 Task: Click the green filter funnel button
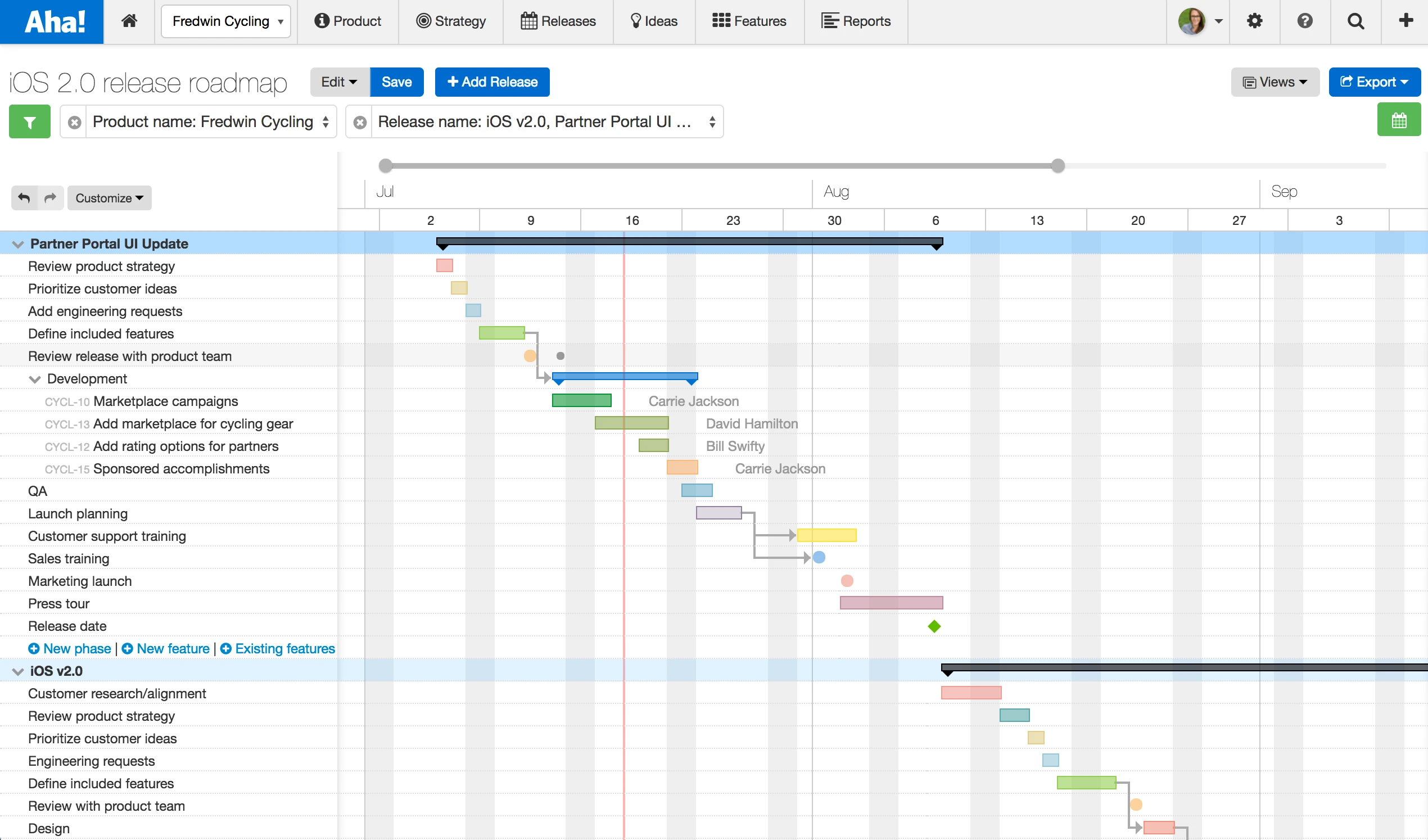point(29,121)
